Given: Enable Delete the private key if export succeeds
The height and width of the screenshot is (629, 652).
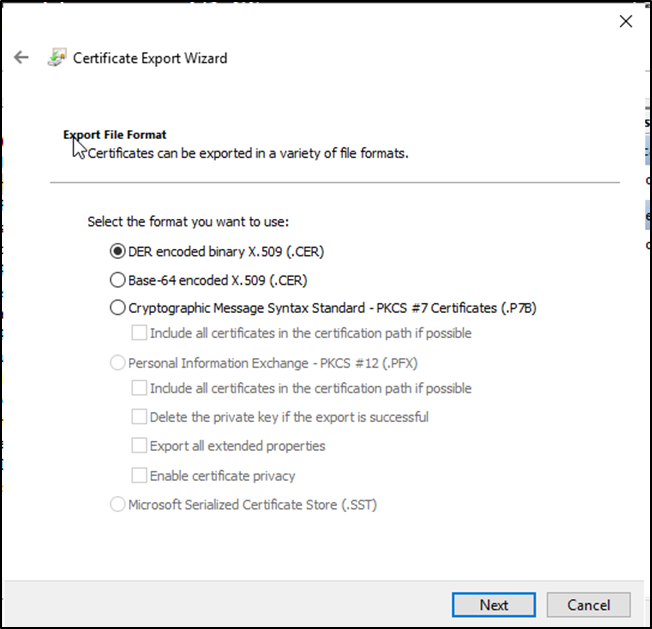Looking at the screenshot, I should [x=139, y=417].
